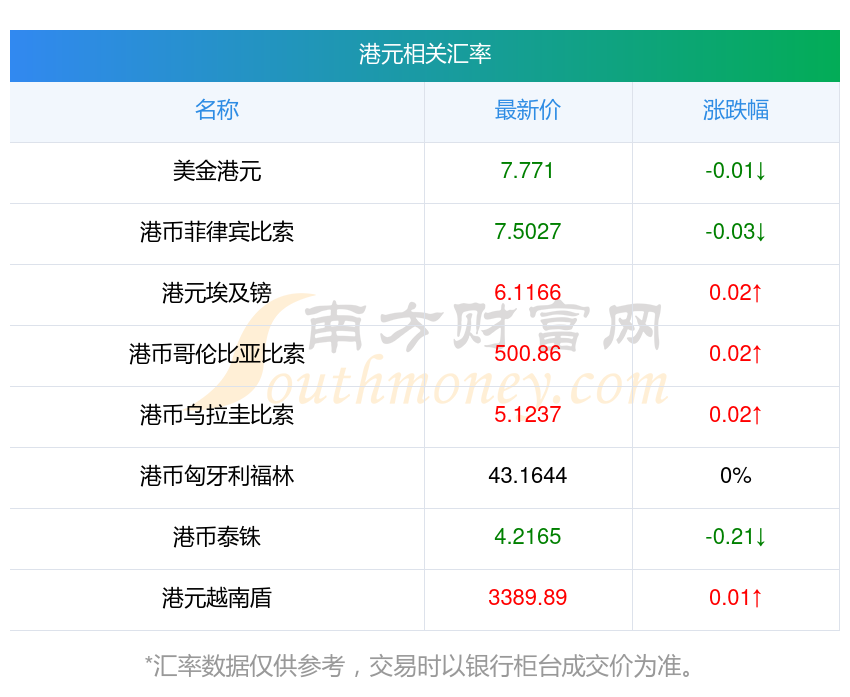Select the -0.21↓ change value
The width and height of the screenshot is (850, 697).
[736, 537]
